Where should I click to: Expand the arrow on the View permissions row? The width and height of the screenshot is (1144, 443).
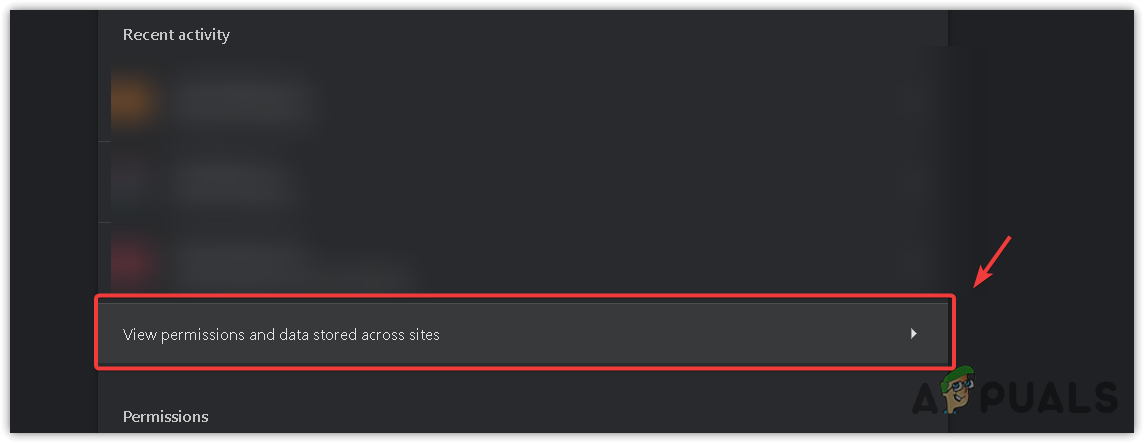click(913, 334)
